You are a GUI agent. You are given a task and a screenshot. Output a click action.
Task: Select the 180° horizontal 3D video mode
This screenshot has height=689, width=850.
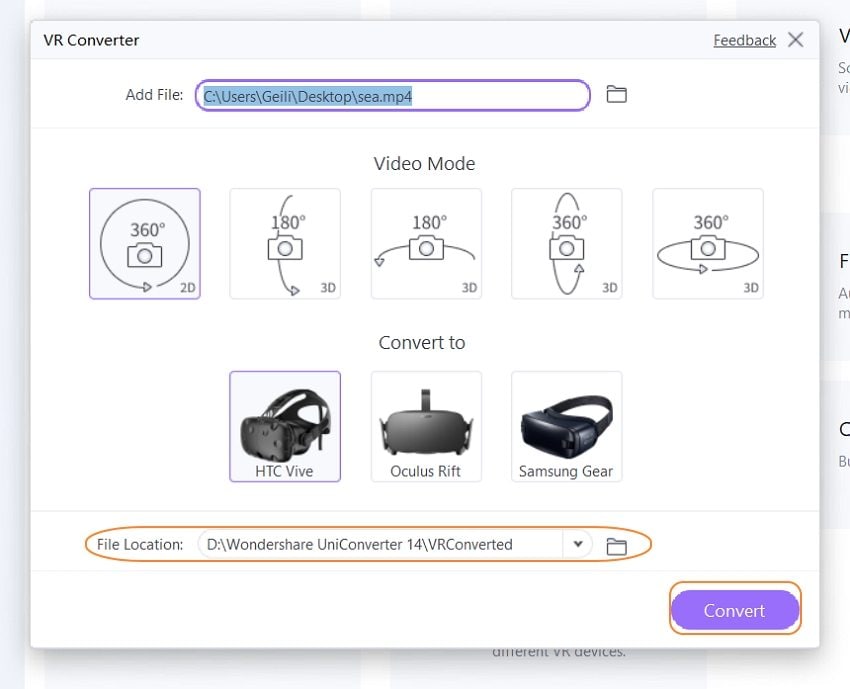click(426, 243)
